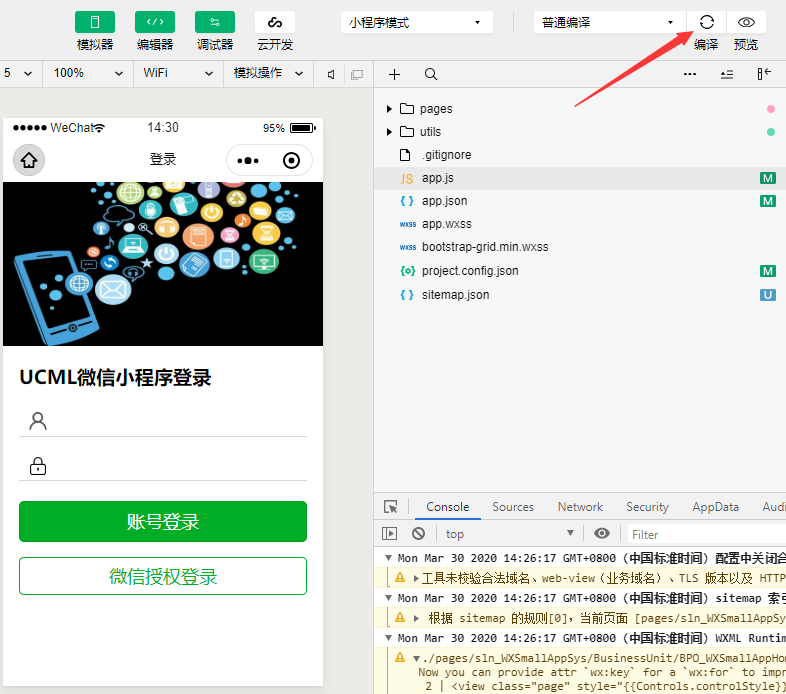Open file tree more options (…)

tap(690, 74)
